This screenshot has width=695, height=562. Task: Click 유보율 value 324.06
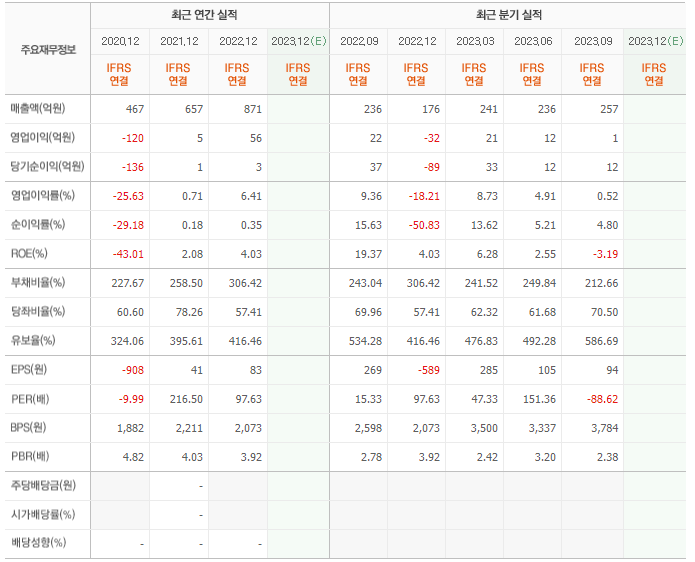128,341
